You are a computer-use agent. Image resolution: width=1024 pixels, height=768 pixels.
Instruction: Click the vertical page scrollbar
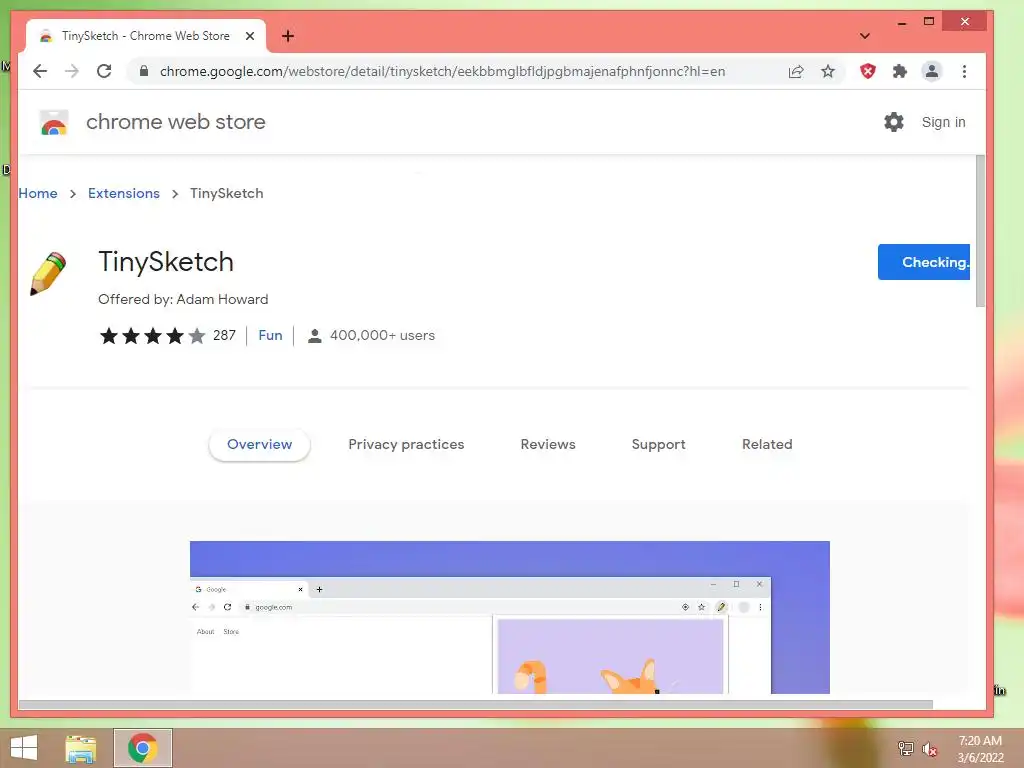[x=980, y=231]
